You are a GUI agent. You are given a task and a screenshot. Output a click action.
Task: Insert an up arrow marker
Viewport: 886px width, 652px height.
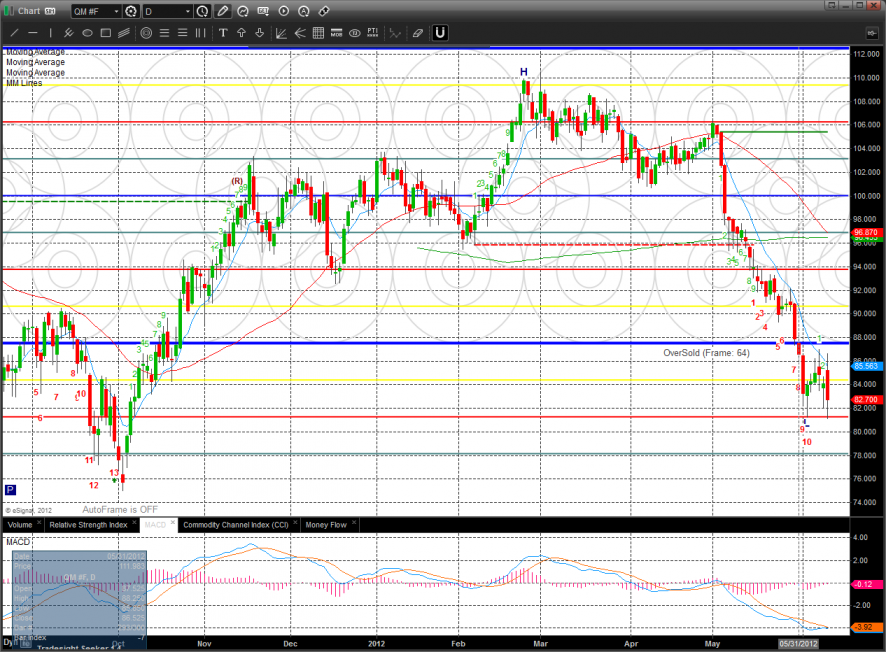(x=242, y=32)
